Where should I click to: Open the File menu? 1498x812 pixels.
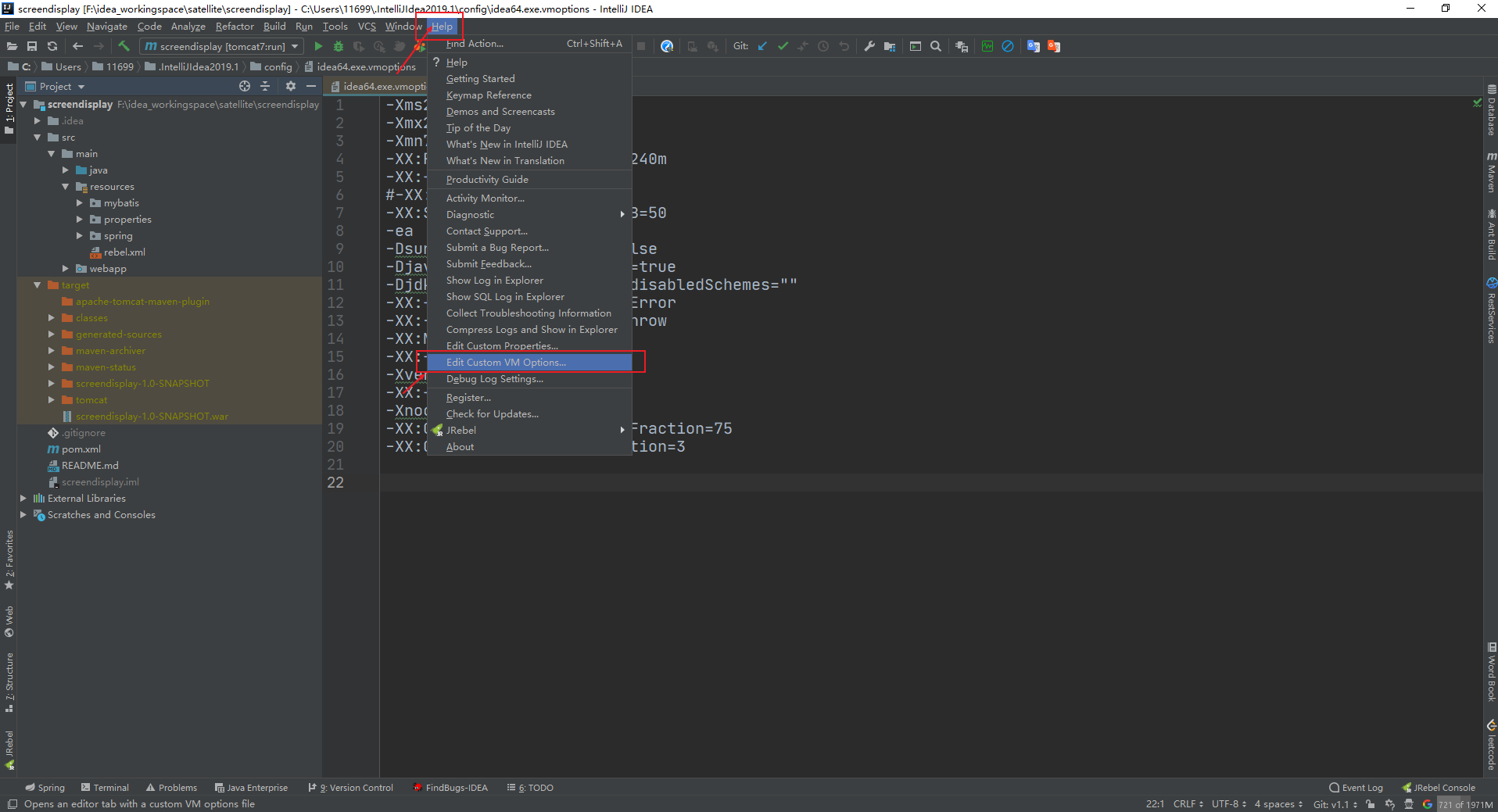[12, 27]
